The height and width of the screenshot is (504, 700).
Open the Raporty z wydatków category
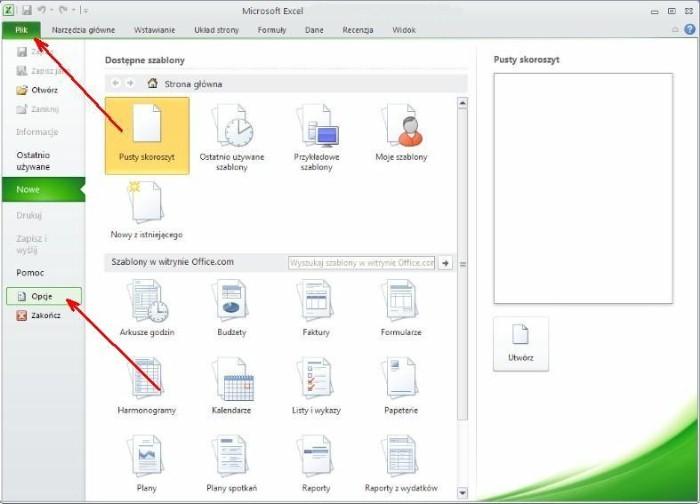[x=401, y=464]
